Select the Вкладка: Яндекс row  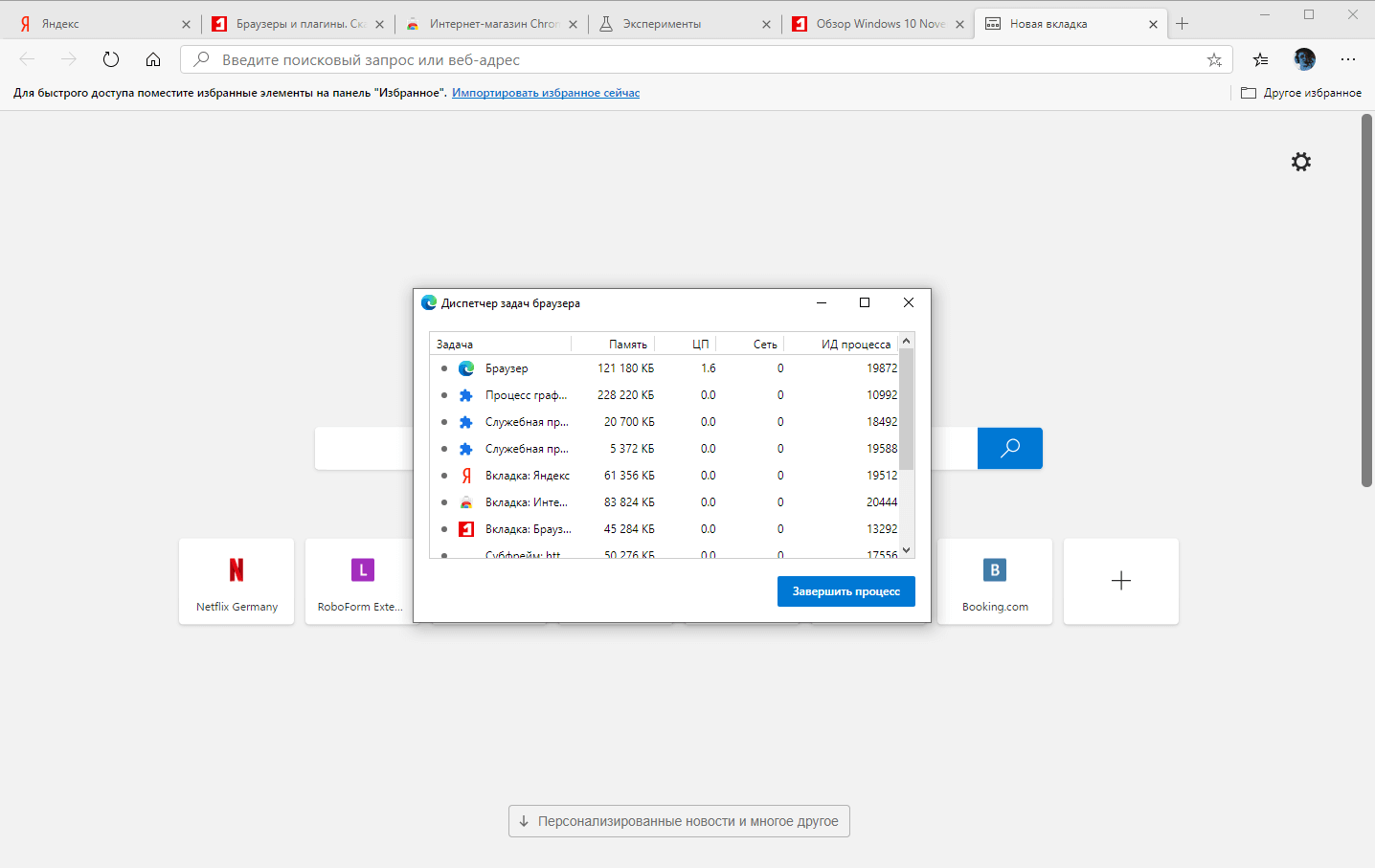coord(665,476)
